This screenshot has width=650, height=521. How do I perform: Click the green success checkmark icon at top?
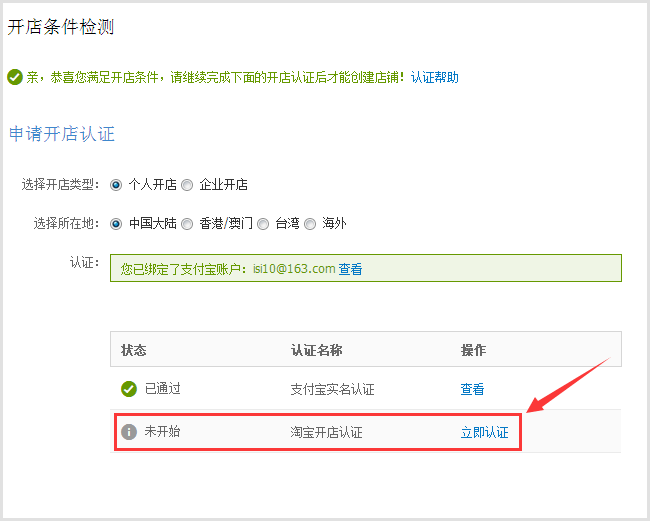(15, 78)
